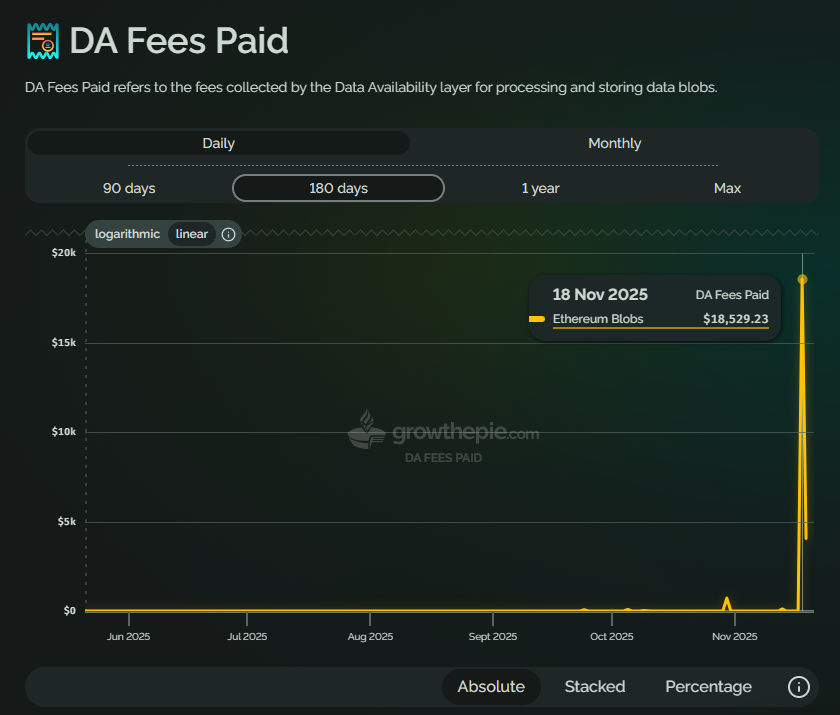Click the small spike just before Nov 2025

pyautogui.click(x=727, y=599)
